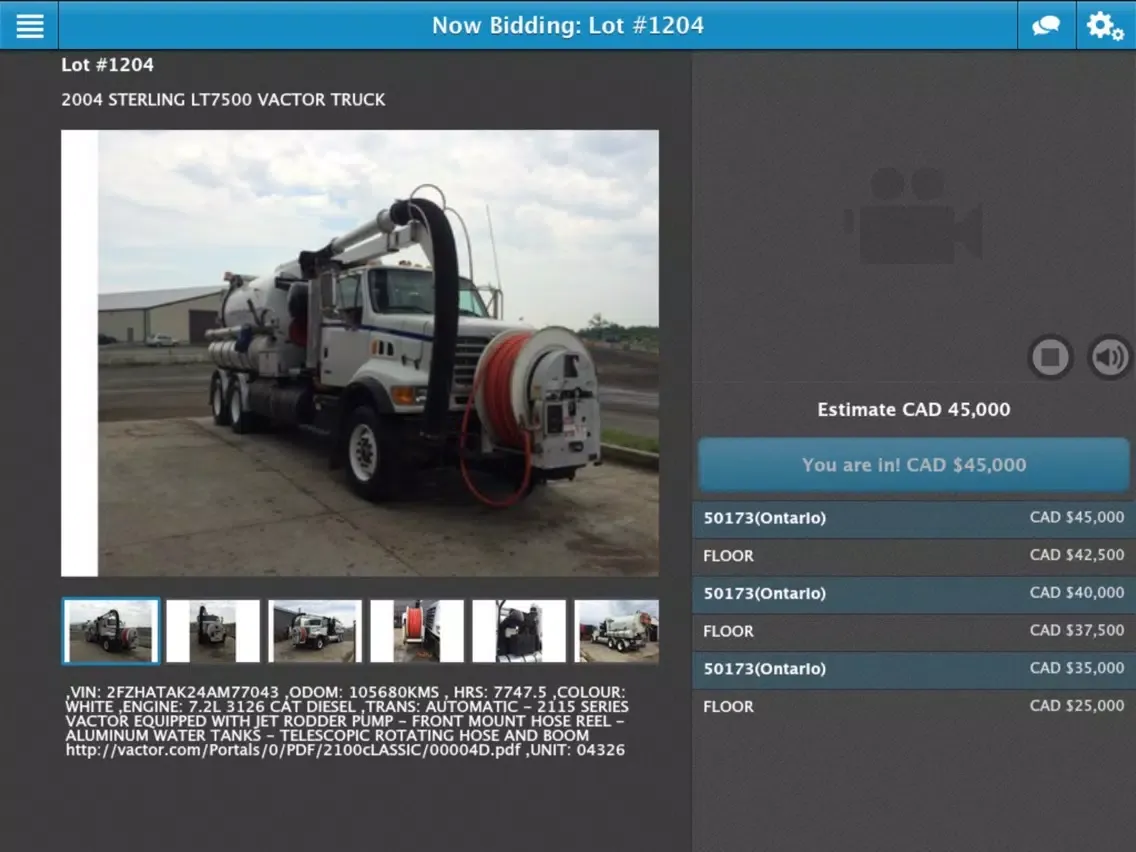Click the You are in! CAD $45,000 button
Screen dimensions: 1136x852
click(914, 464)
